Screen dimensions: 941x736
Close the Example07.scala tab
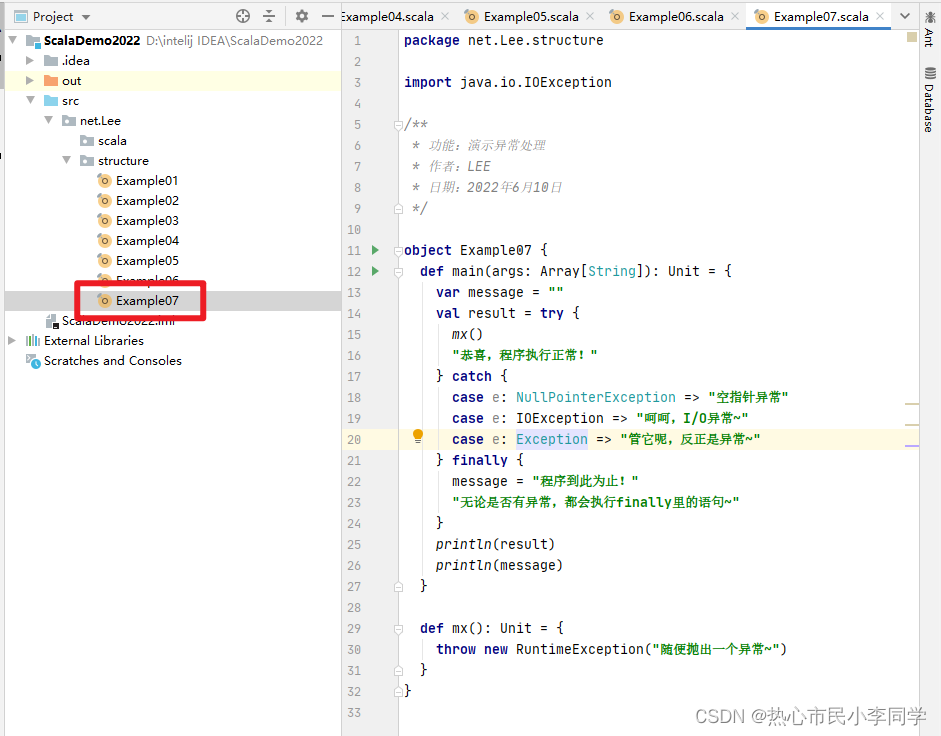pos(880,17)
